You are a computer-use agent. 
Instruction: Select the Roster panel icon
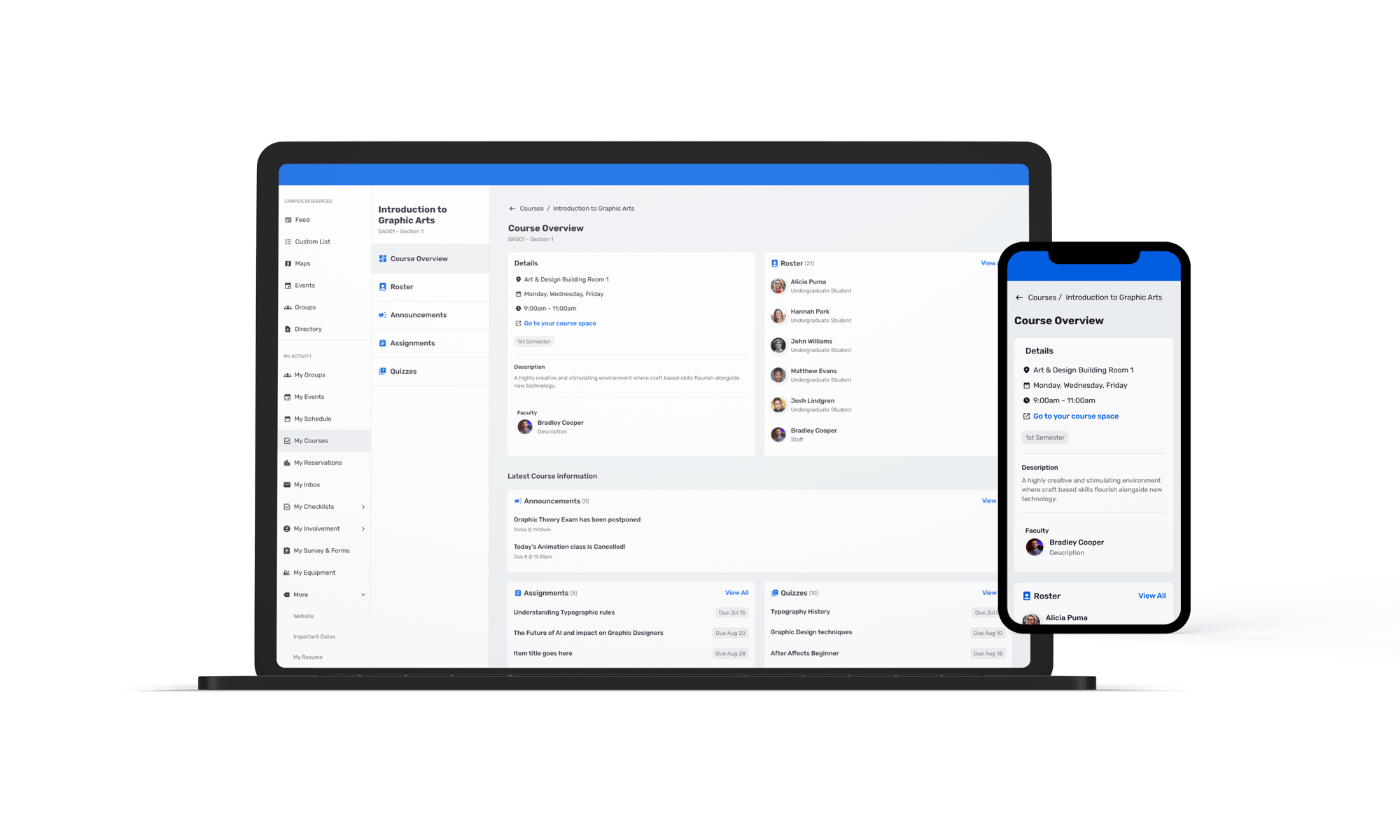tap(774, 263)
